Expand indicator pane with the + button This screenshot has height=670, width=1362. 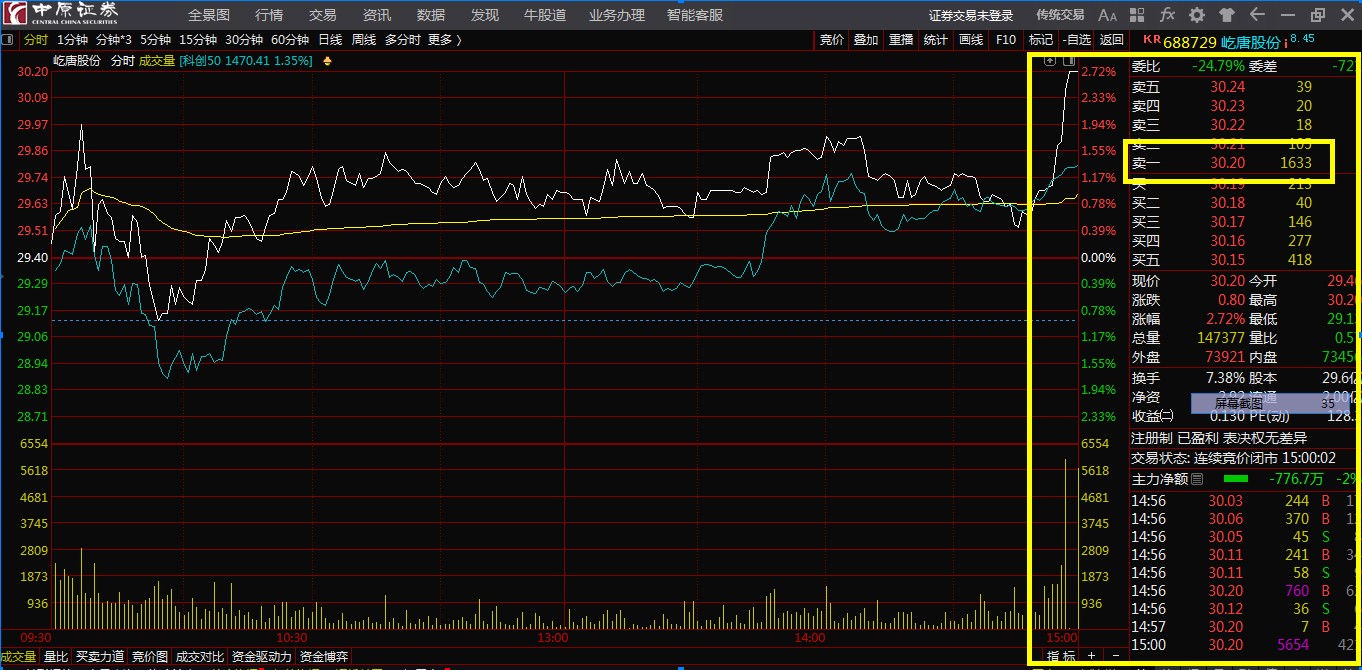pos(1091,657)
